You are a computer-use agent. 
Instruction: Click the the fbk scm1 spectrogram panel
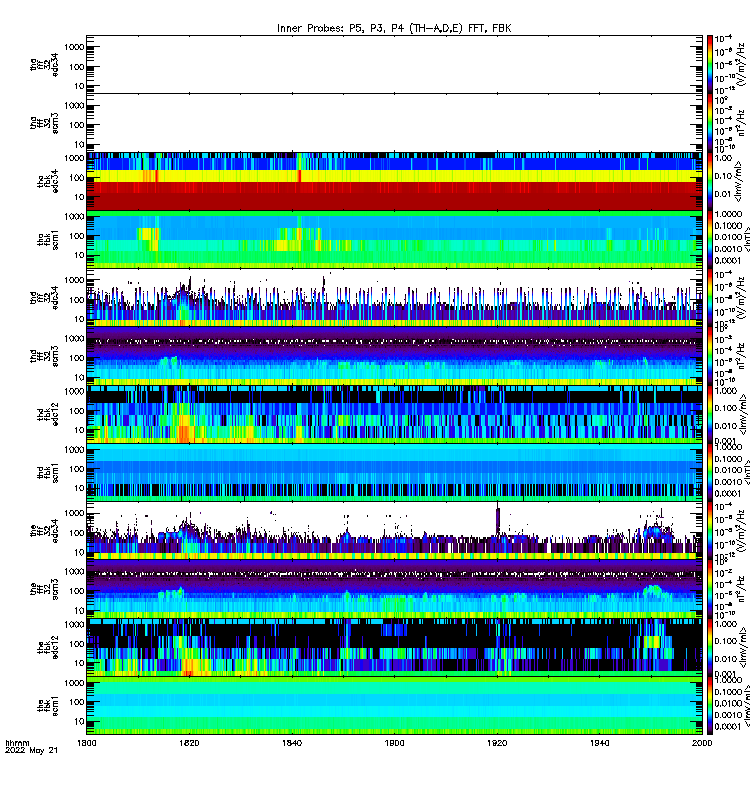pyautogui.click(x=394, y=706)
